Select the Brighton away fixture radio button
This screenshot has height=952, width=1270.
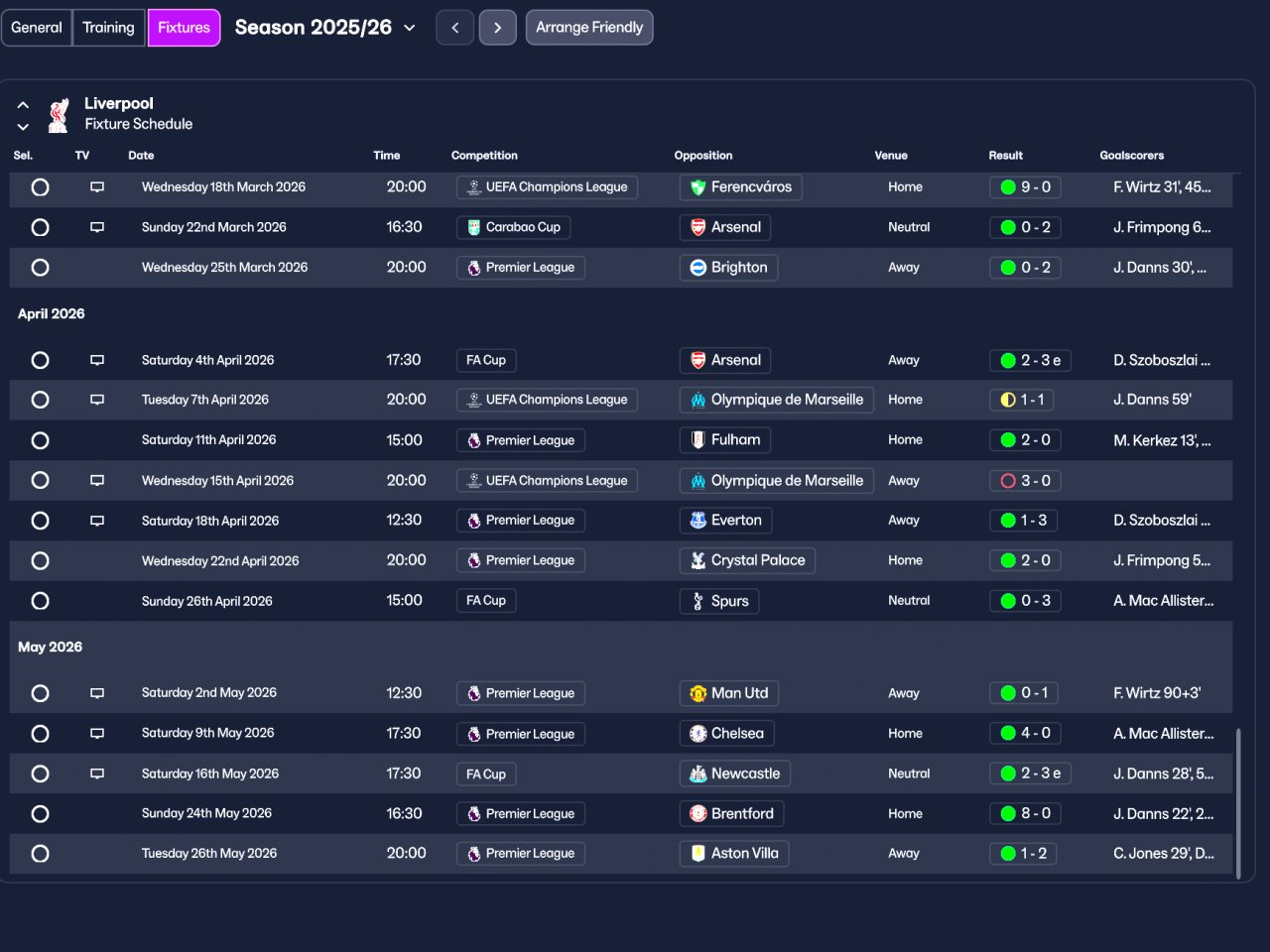[40, 268]
